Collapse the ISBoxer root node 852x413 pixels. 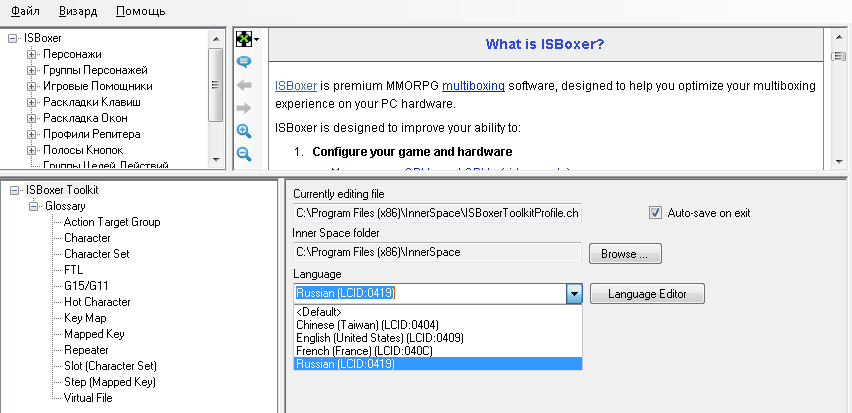click(12, 38)
